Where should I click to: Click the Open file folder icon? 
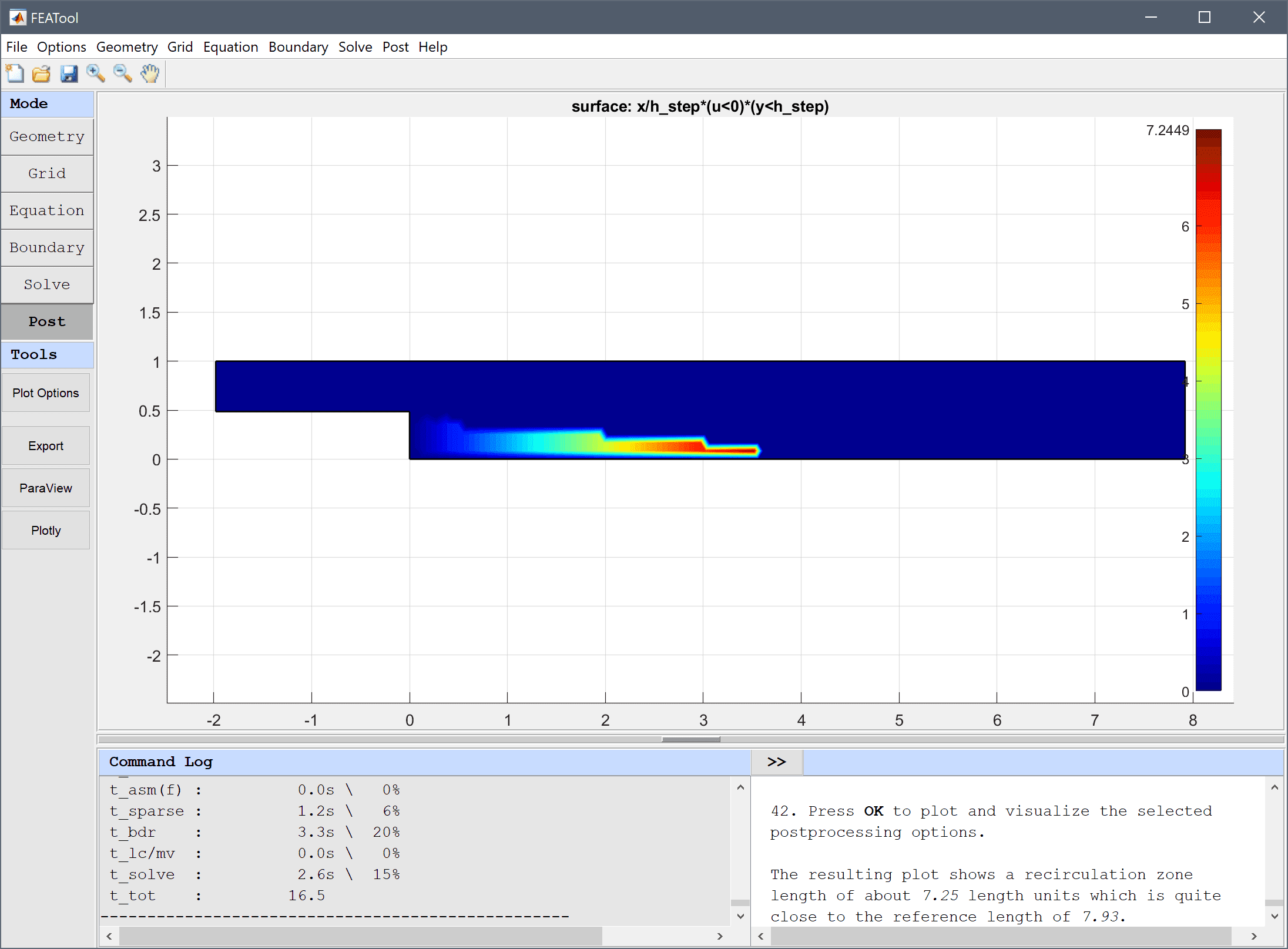tap(42, 73)
